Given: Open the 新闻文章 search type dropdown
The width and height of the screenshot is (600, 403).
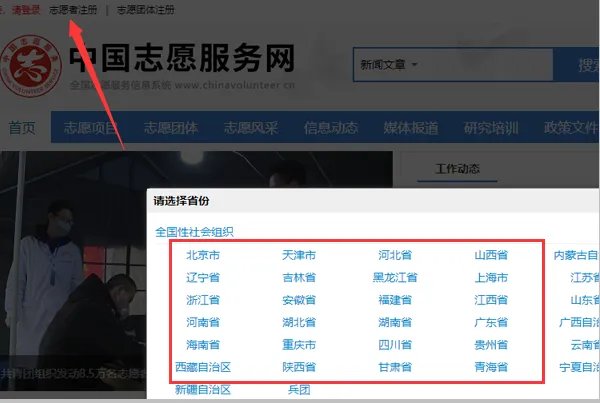Looking at the screenshot, I should (388, 65).
